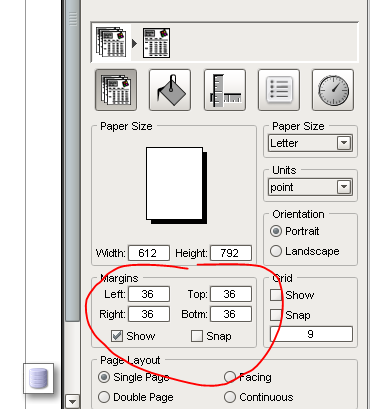This screenshot has height=409, width=370.
Task: Click the multi-page document icon in breadcrumb bar
Action: pos(111,42)
